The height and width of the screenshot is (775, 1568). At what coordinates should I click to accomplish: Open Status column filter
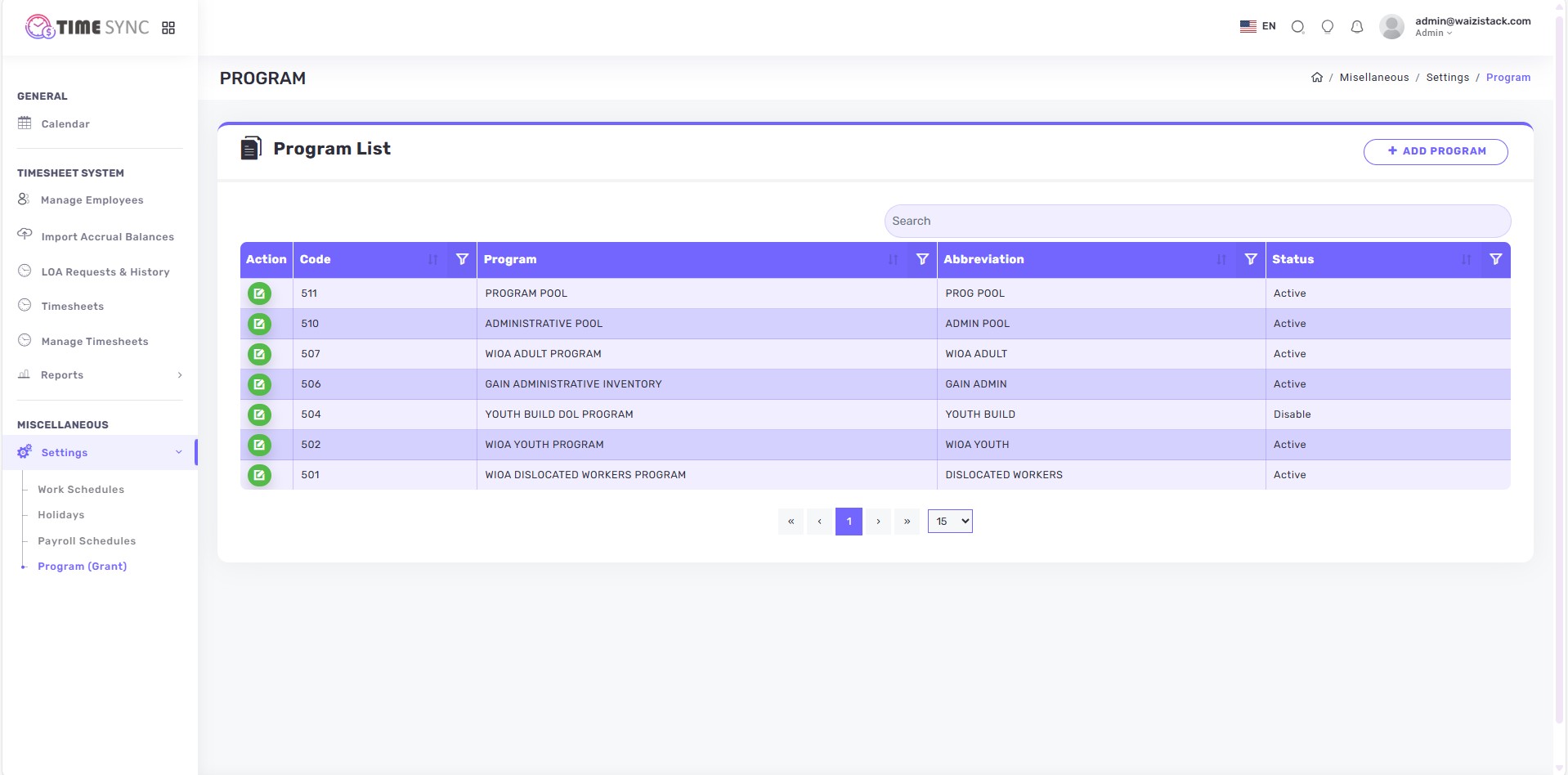click(x=1495, y=259)
